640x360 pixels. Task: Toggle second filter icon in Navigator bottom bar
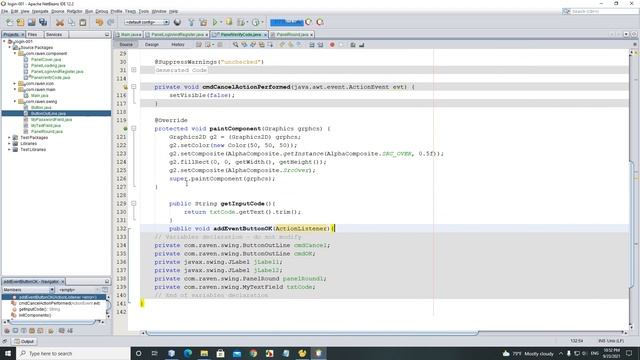(x=15, y=331)
